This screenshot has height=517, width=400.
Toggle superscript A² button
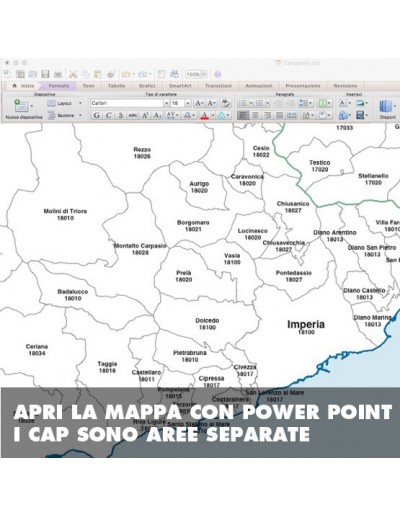(x=145, y=115)
